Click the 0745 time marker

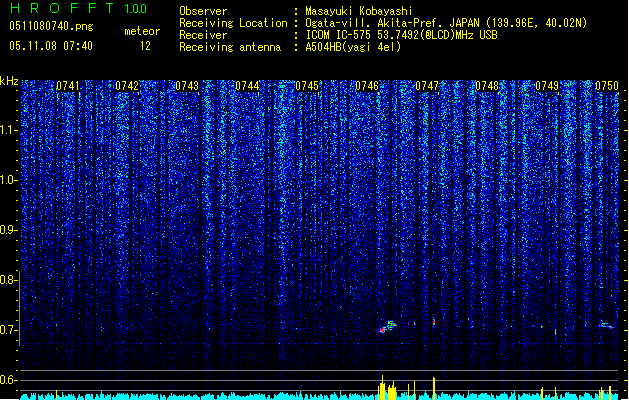pos(307,86)
